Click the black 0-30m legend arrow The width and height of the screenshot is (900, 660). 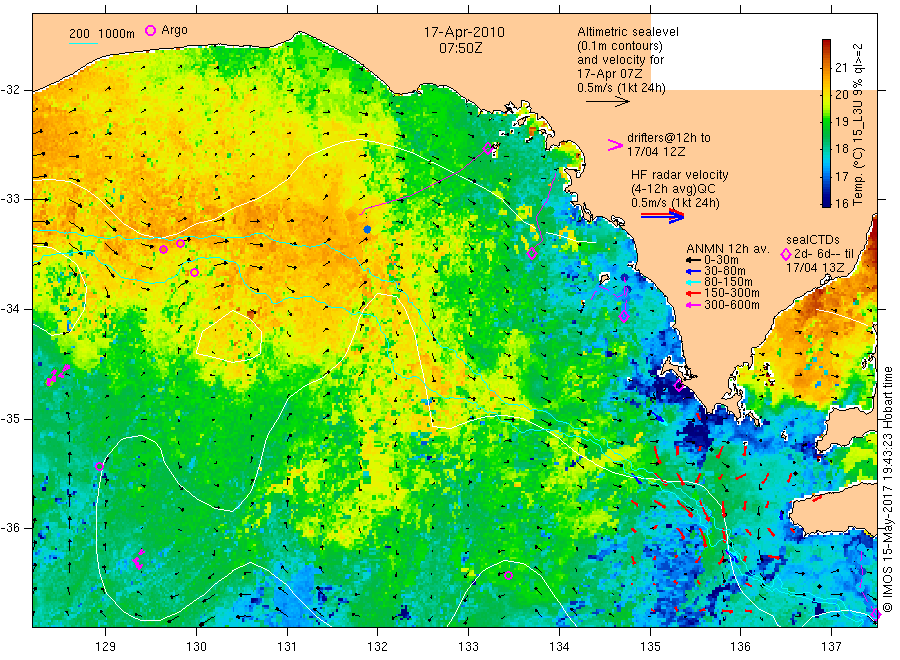[x=693, y=260]
